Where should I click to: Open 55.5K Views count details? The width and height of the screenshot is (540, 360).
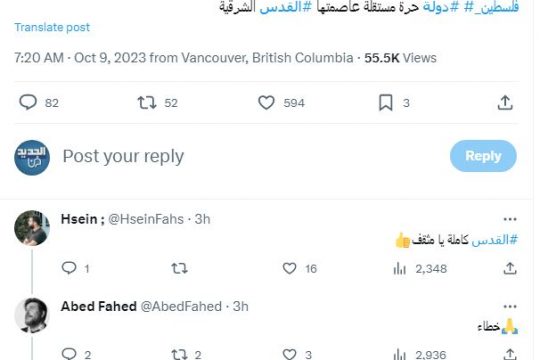click(401, 58)
